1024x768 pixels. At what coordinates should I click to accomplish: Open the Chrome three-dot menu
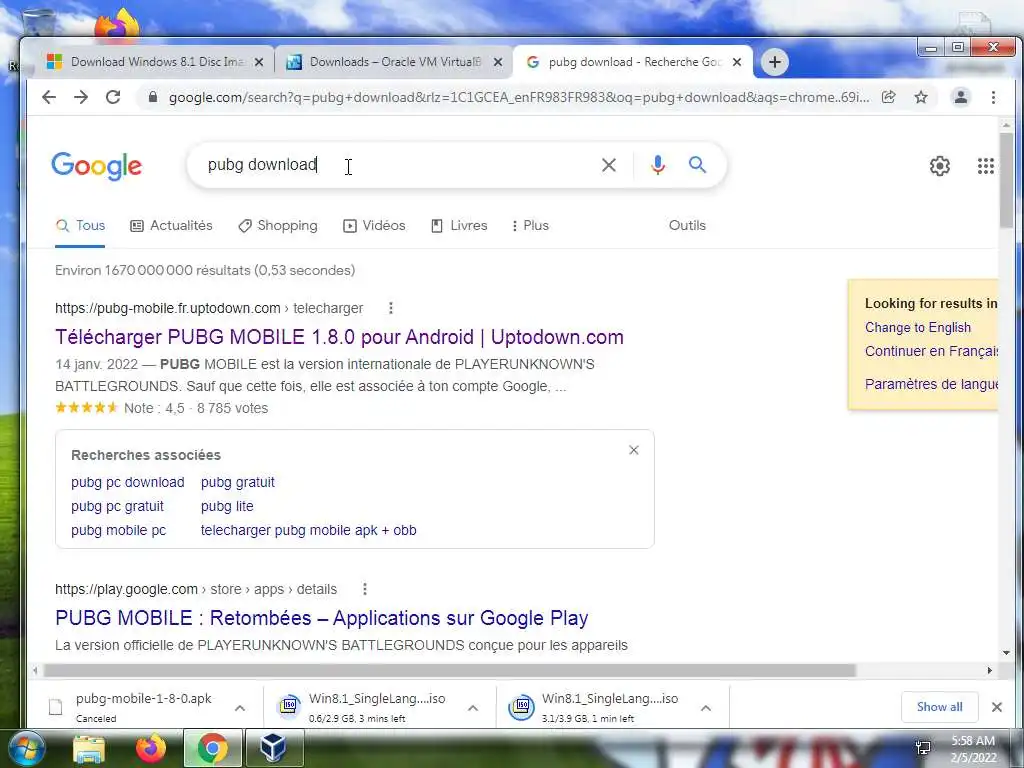[993, 97]
